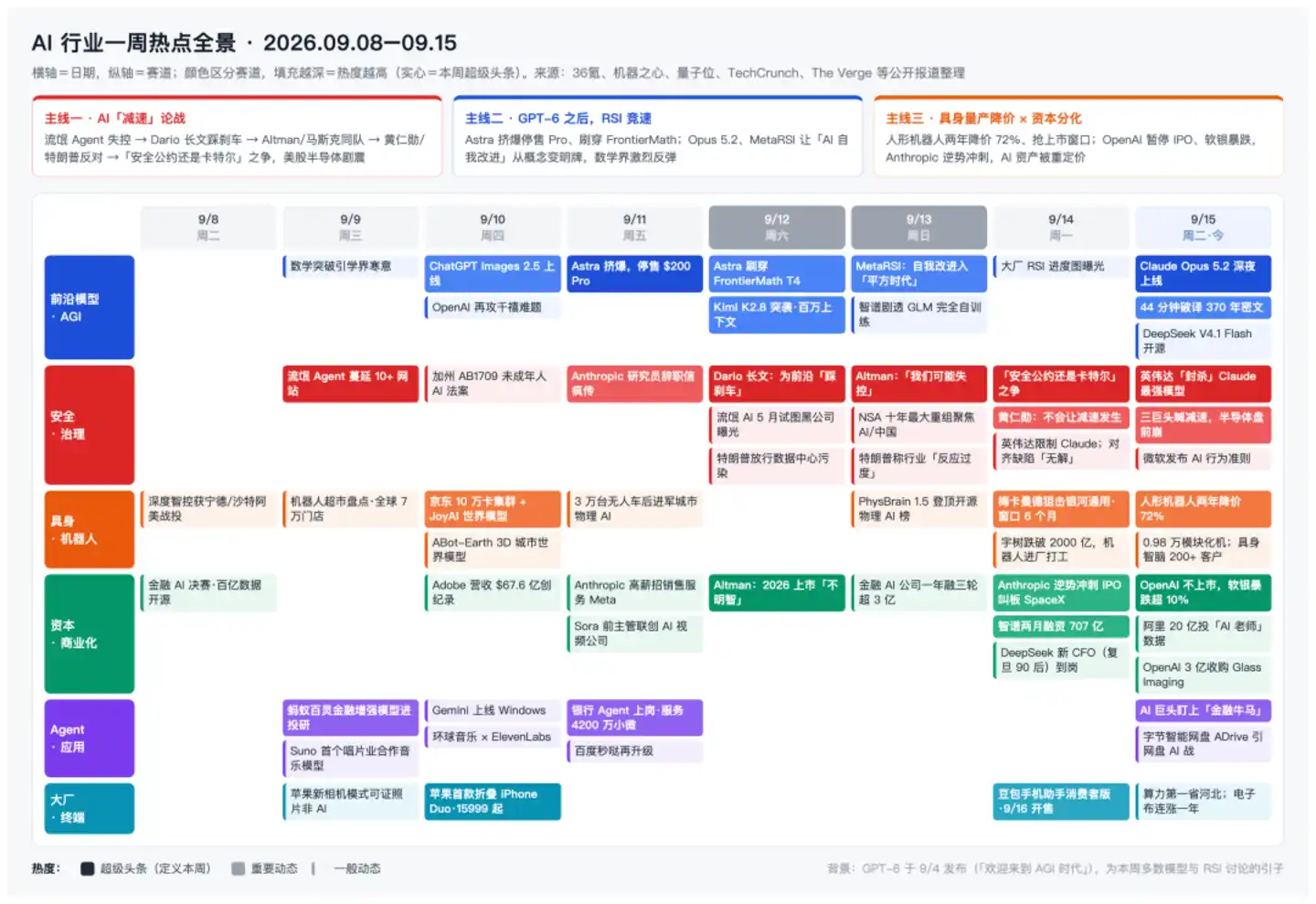
Task: Click the Kimi K2.8 突袭·百万上下文 card
Action: (777, 314)
